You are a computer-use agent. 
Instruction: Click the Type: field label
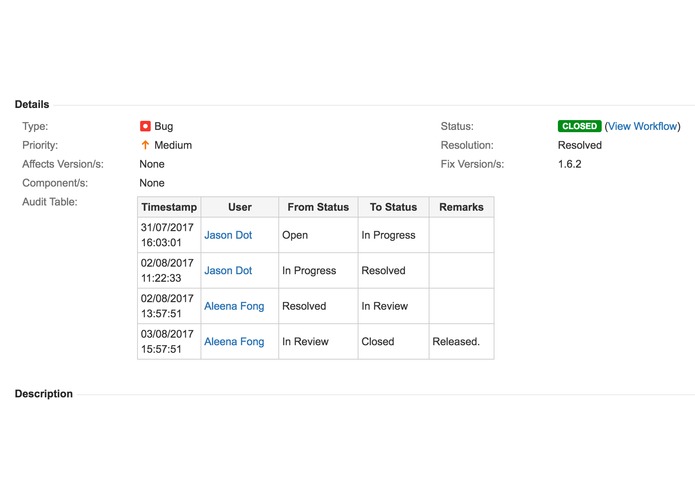point(35,127)
